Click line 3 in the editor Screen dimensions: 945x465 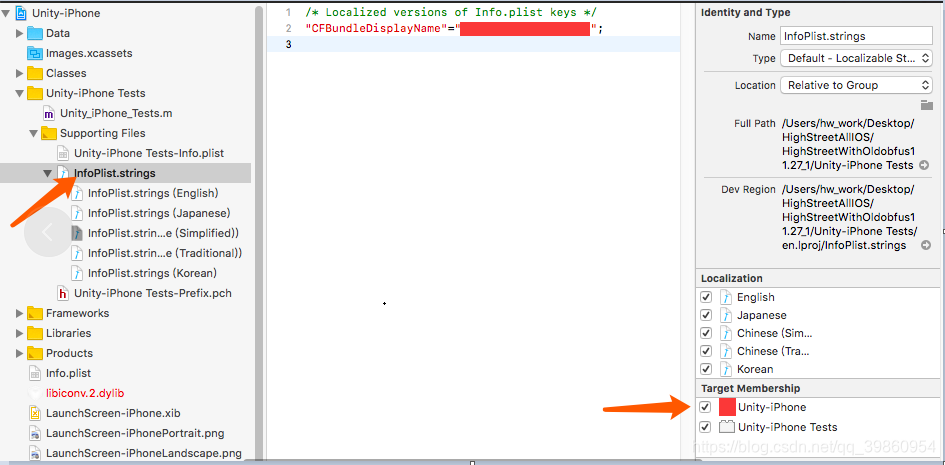click(x=474, y=44)
